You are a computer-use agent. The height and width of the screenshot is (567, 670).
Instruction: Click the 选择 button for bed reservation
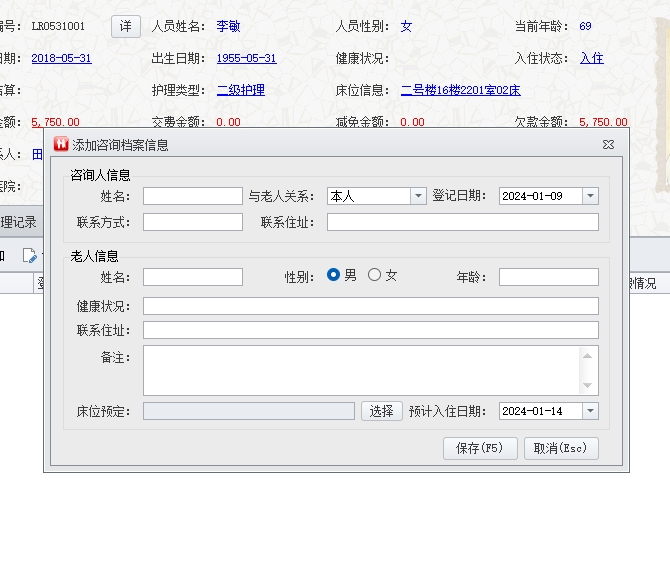pos(381,411)
